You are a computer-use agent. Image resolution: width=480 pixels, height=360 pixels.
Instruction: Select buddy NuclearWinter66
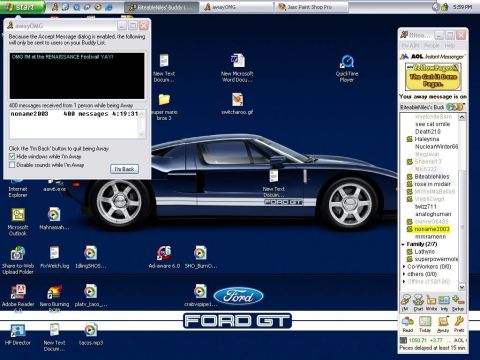click(x=436, y=146)
